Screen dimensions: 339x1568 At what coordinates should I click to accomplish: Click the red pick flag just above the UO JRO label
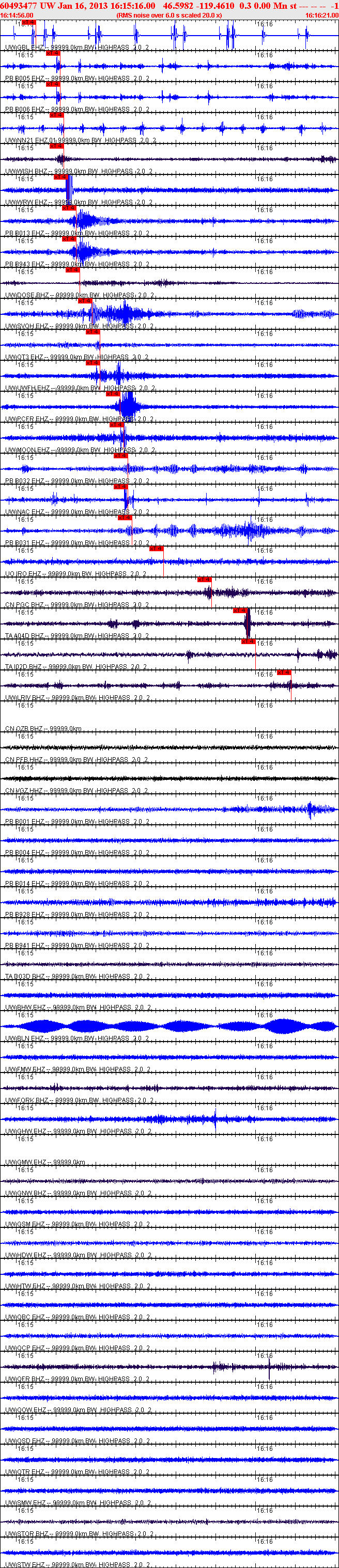coord(156,549)
